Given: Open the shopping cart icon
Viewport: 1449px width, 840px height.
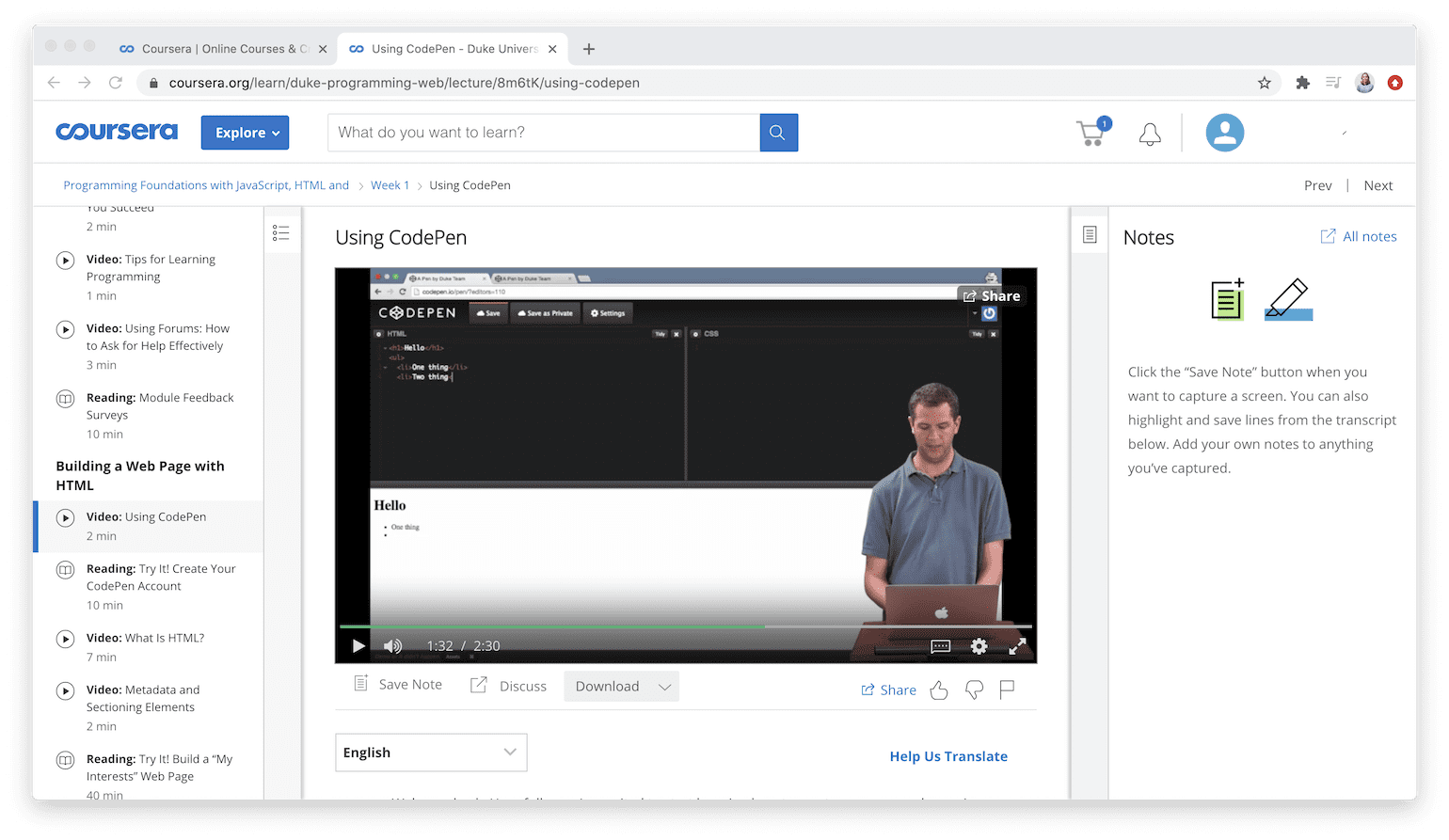Looking at the screenshot, I should click(x=1091, y=133).
